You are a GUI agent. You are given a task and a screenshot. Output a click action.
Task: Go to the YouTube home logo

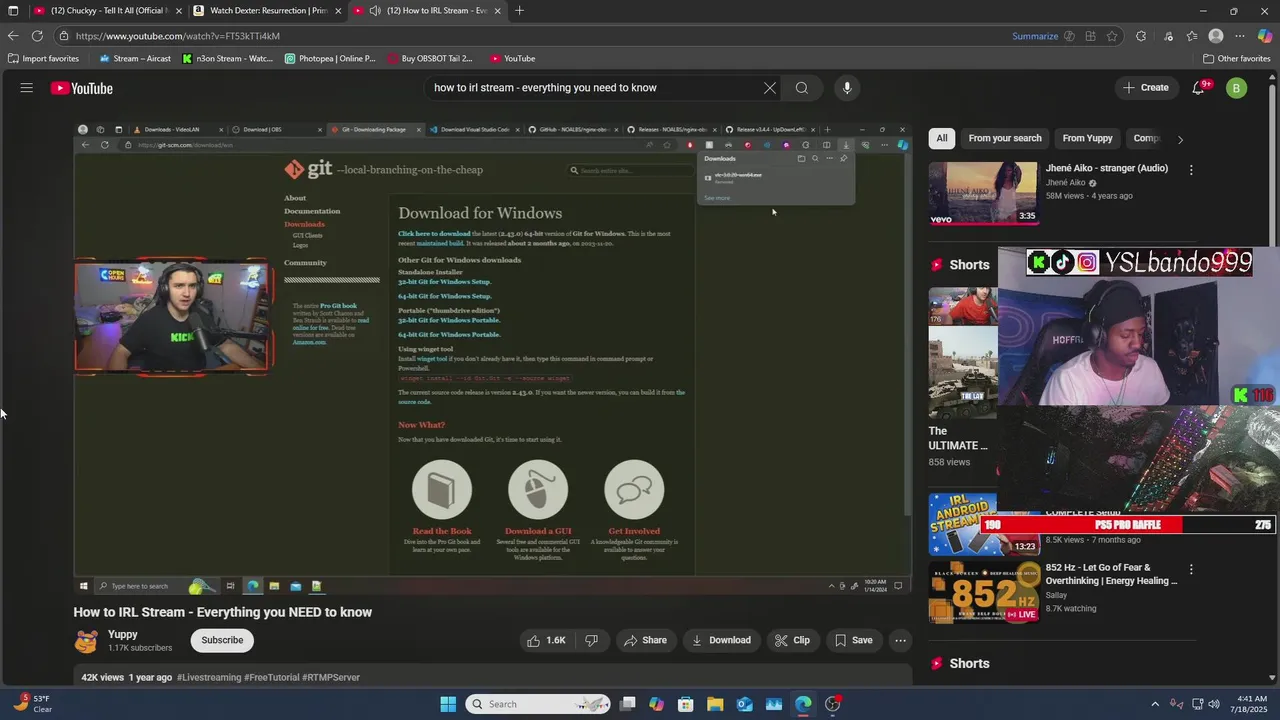pos(82,88)
